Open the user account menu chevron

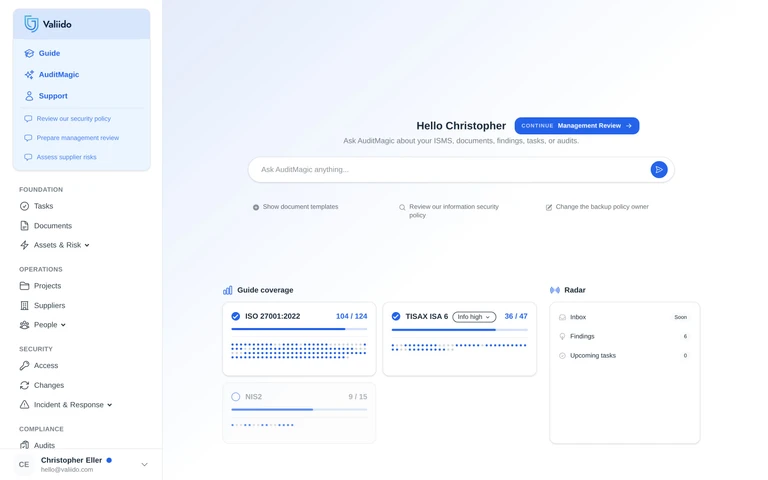tap(144, 464)
